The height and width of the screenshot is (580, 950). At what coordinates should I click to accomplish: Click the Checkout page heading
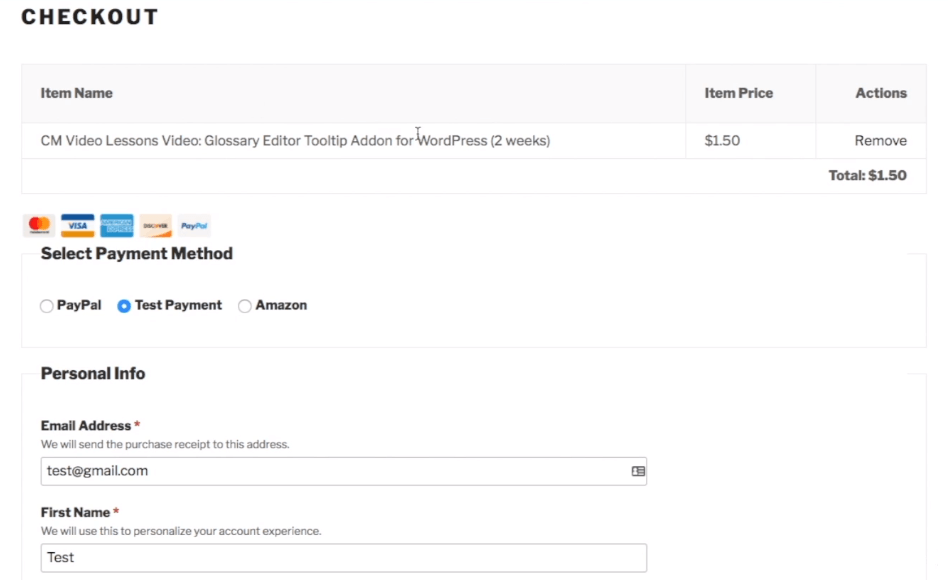[x=90, y=17]
